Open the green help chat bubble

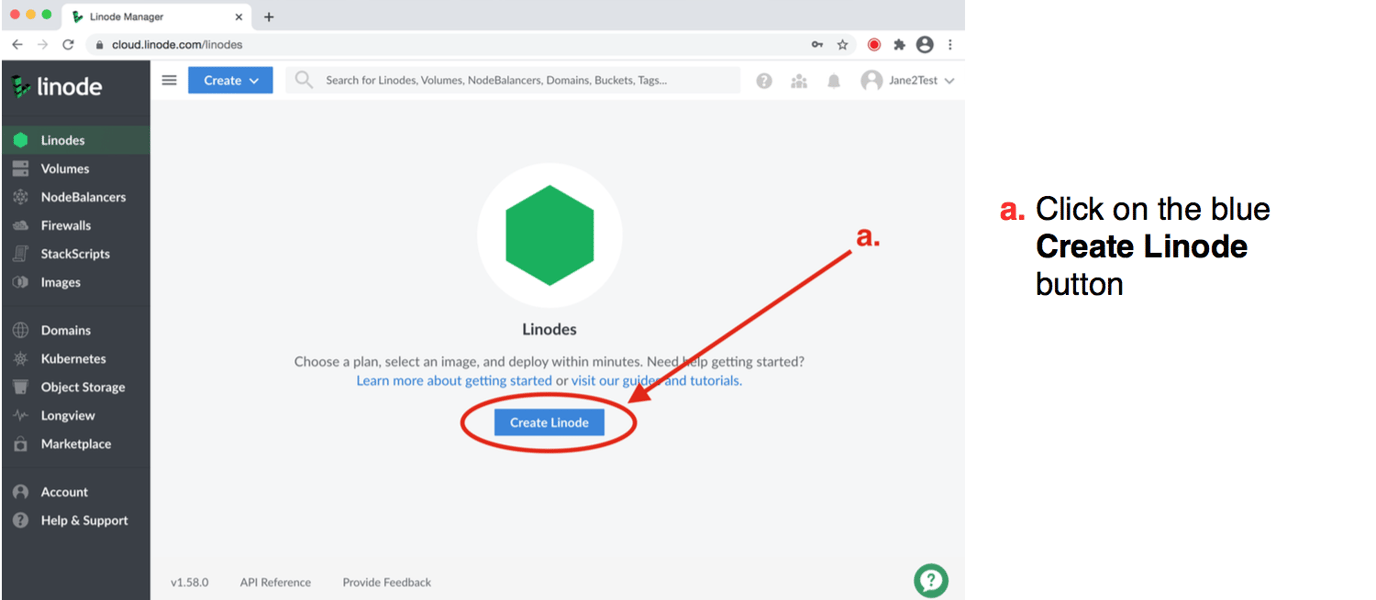click(930, 580)
